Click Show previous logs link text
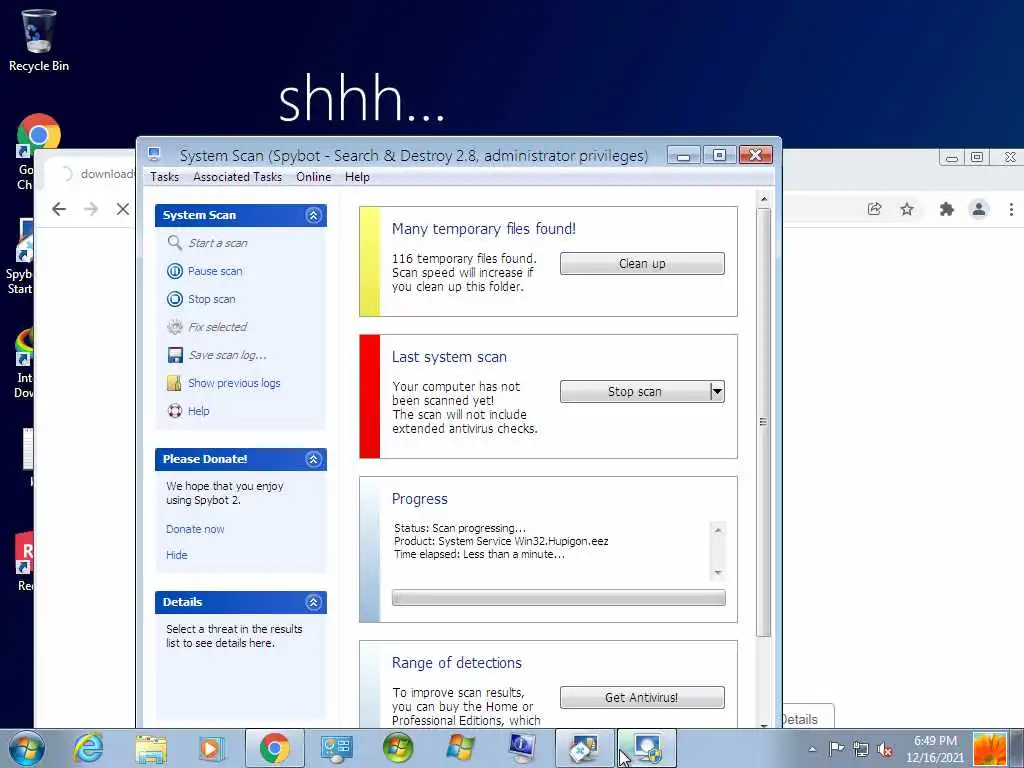Viewport: 1024px width, 768px height. point(234,383)
